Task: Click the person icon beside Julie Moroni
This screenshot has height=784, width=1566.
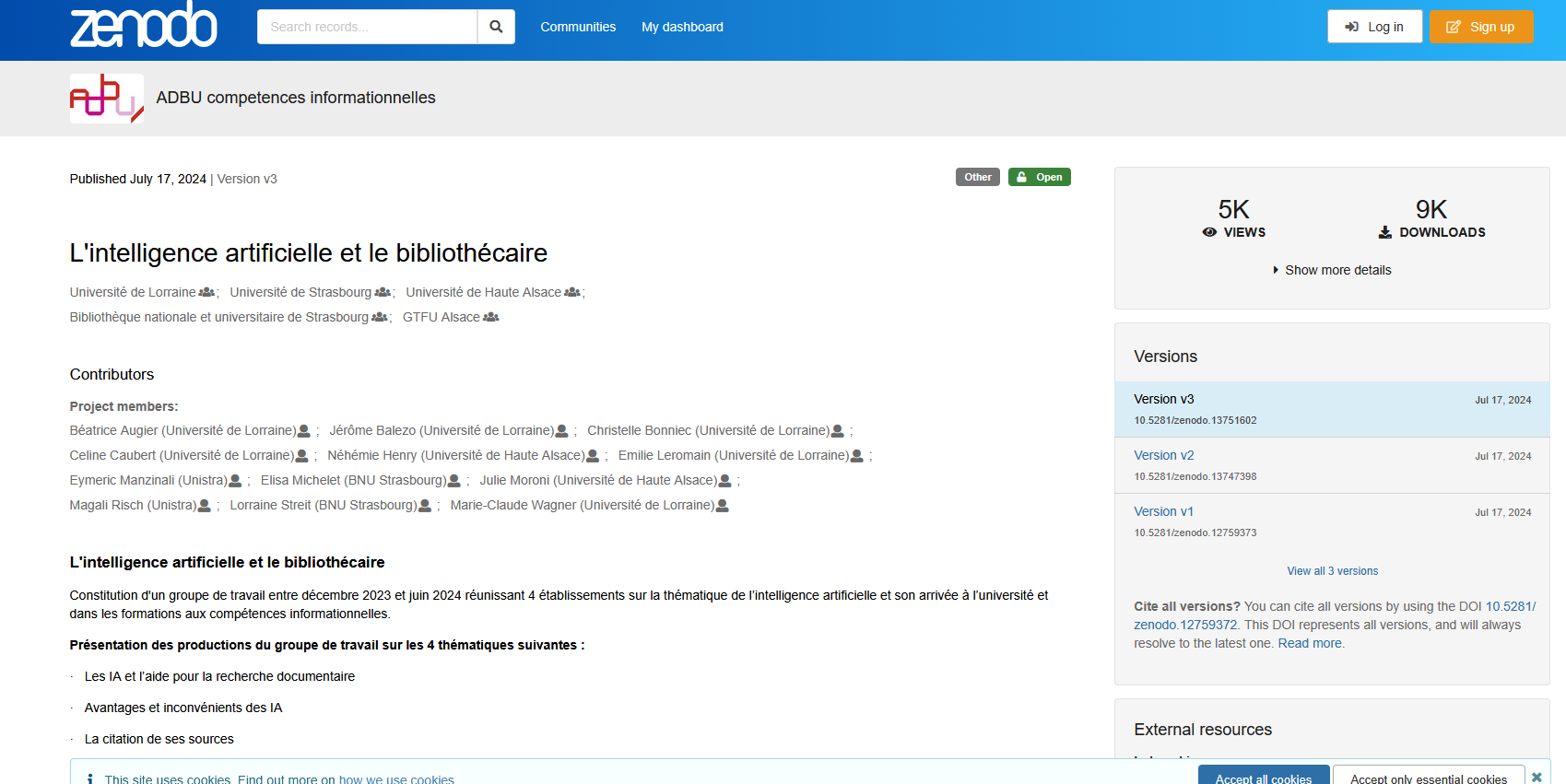Action: pos(725,480)
